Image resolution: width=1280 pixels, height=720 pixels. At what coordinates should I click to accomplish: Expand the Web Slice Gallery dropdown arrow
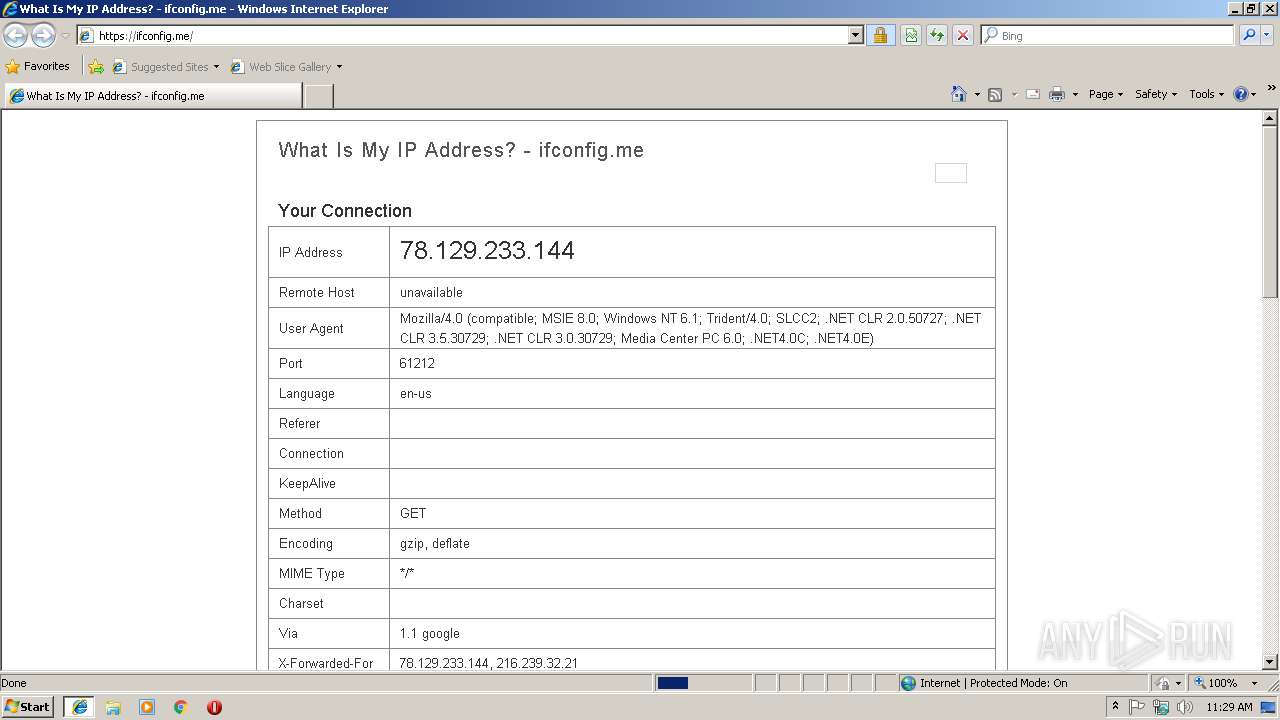(x=339, y=67)
